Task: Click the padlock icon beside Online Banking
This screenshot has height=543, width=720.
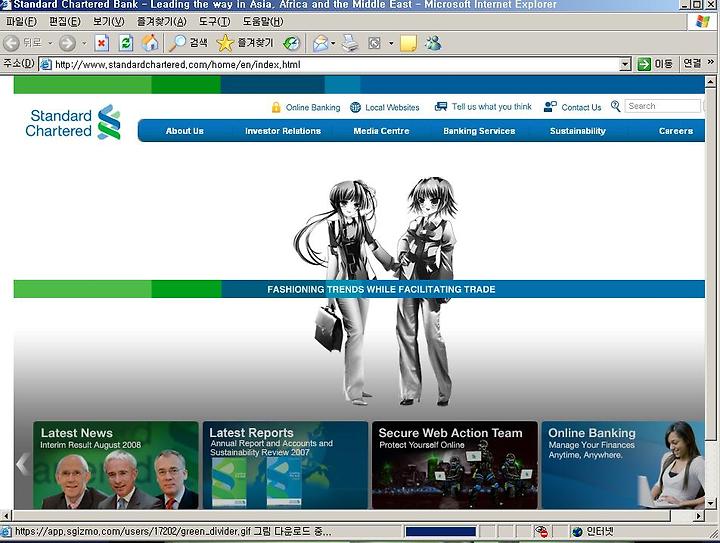Action: [x=276, y=107]
